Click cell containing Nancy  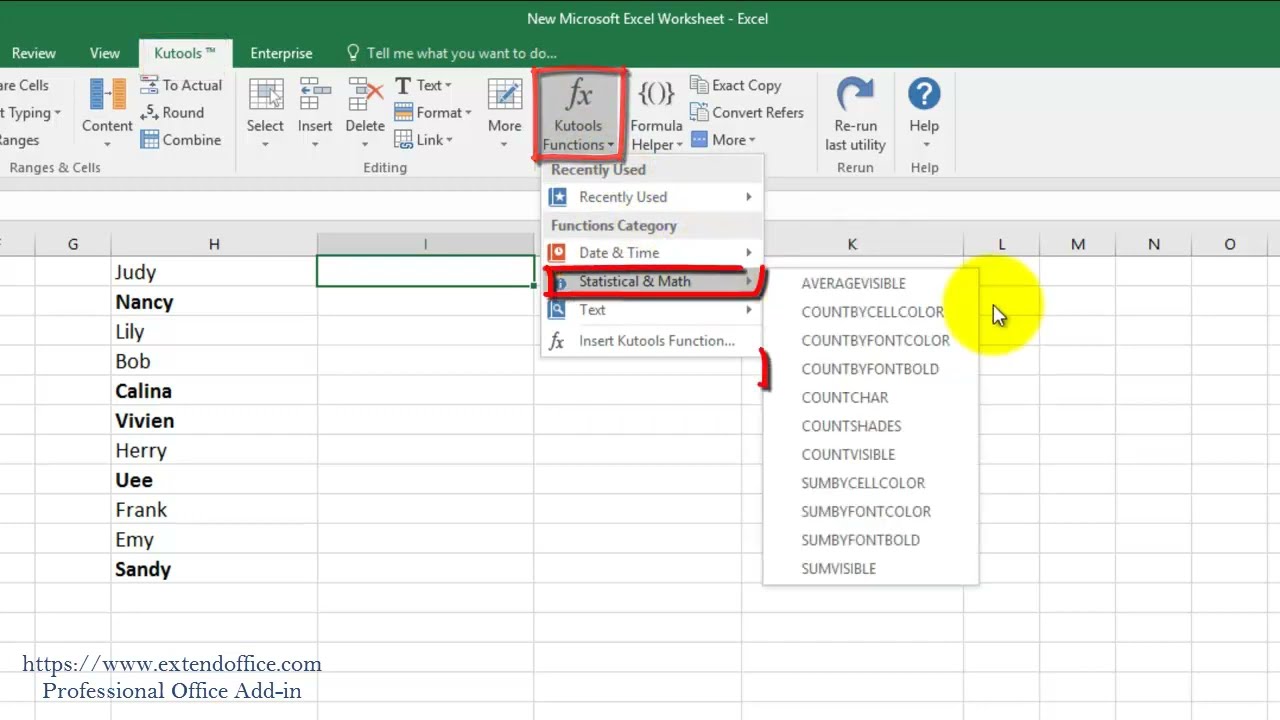pos(214,302)
